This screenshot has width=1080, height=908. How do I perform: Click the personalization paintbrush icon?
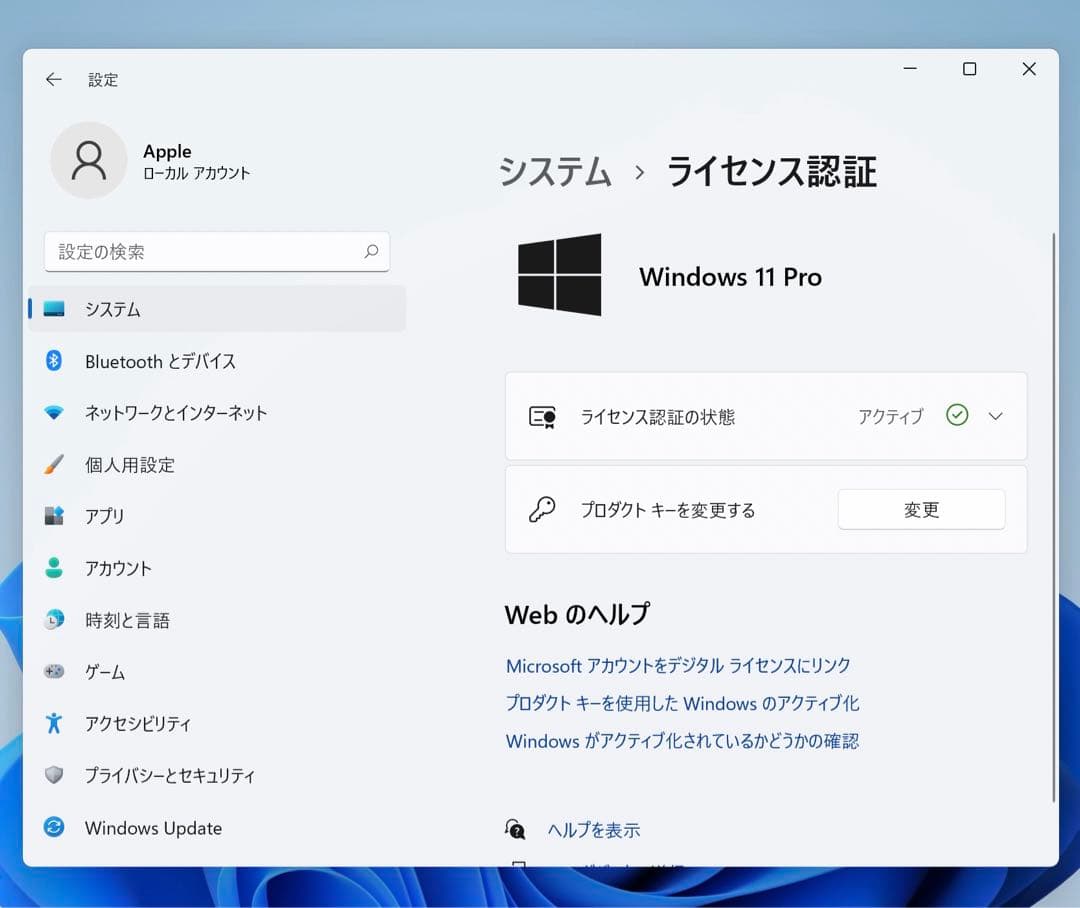click(54, 465)
